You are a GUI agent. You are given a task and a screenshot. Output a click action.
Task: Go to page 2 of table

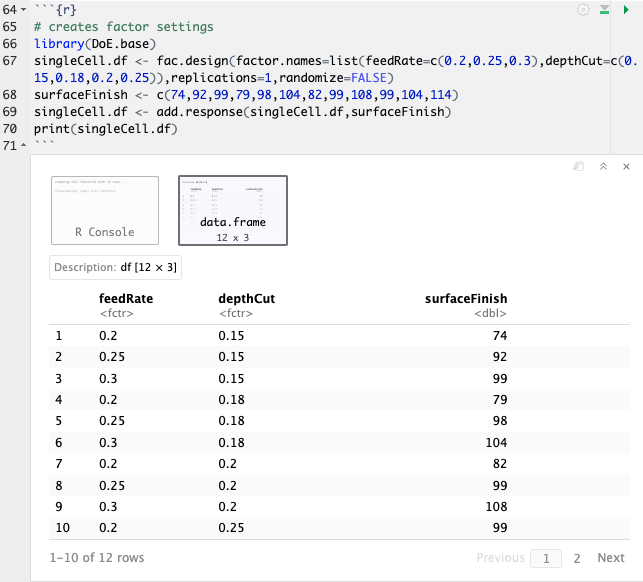click(x=577, y=558)
